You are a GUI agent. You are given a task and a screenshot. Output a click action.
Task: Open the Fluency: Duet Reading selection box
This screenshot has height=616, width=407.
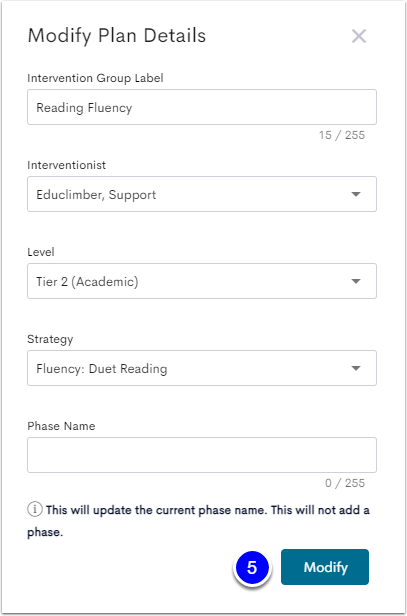coord(202,368)
